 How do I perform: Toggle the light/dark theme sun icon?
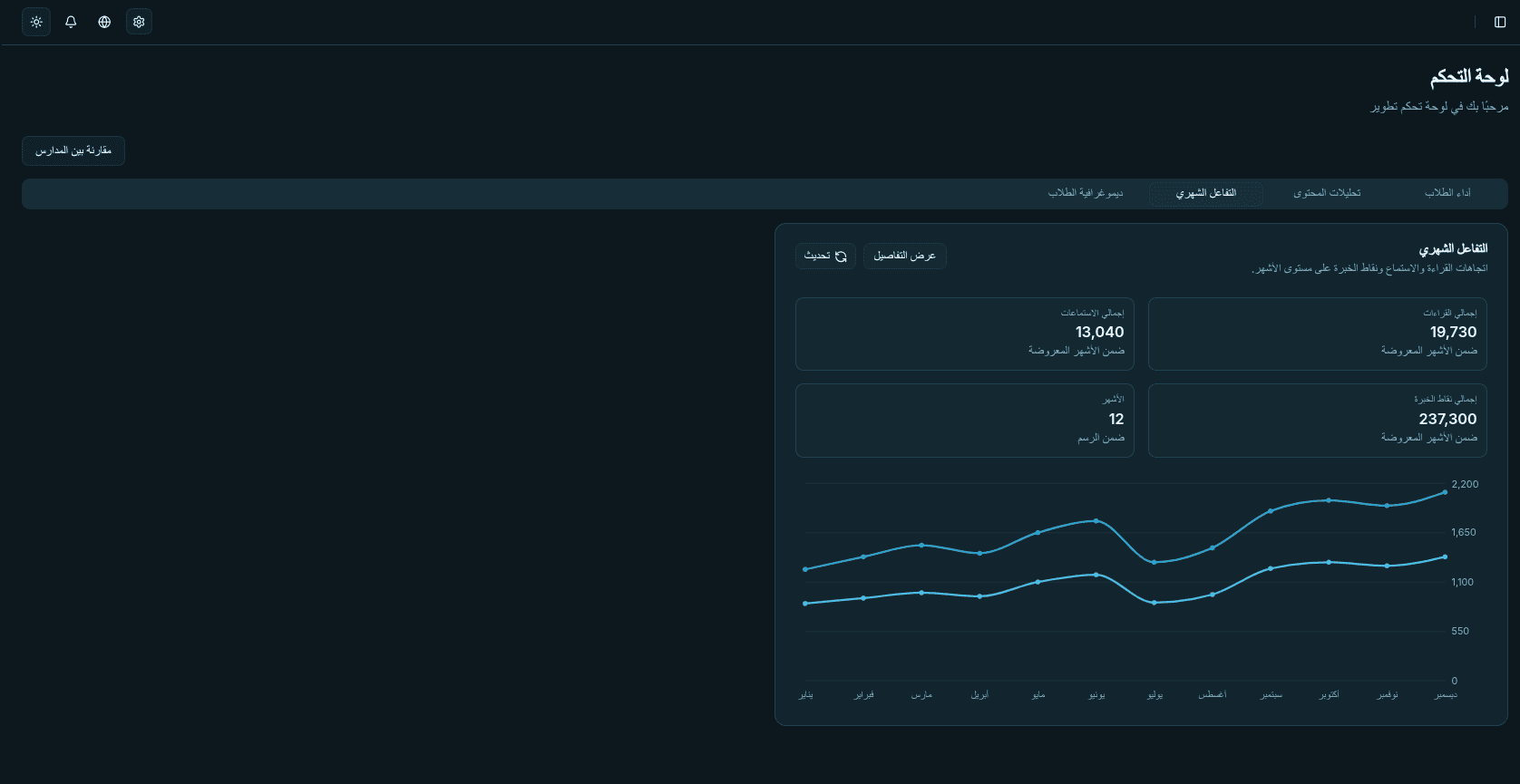(36, 22)
